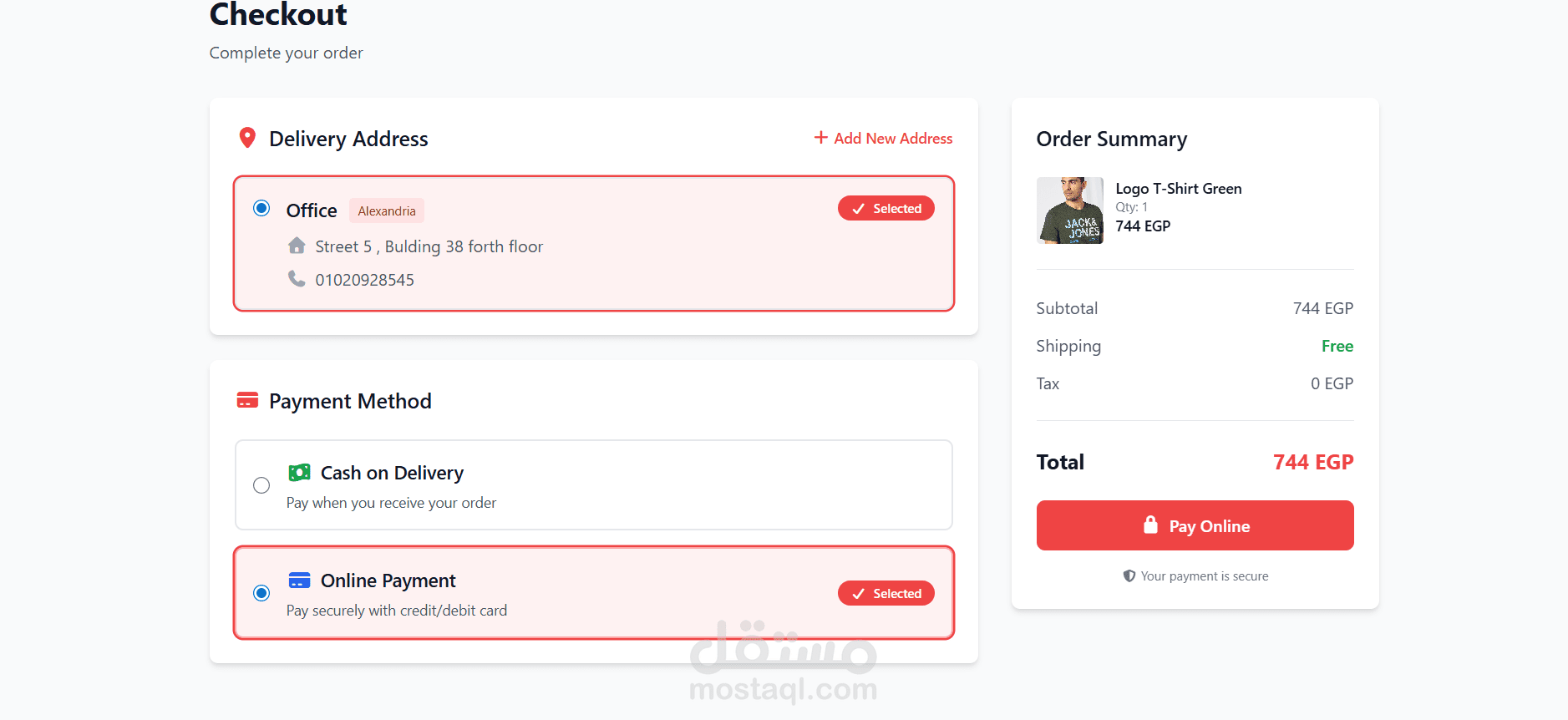Click the house icon next to street address

tap(297, 246)
